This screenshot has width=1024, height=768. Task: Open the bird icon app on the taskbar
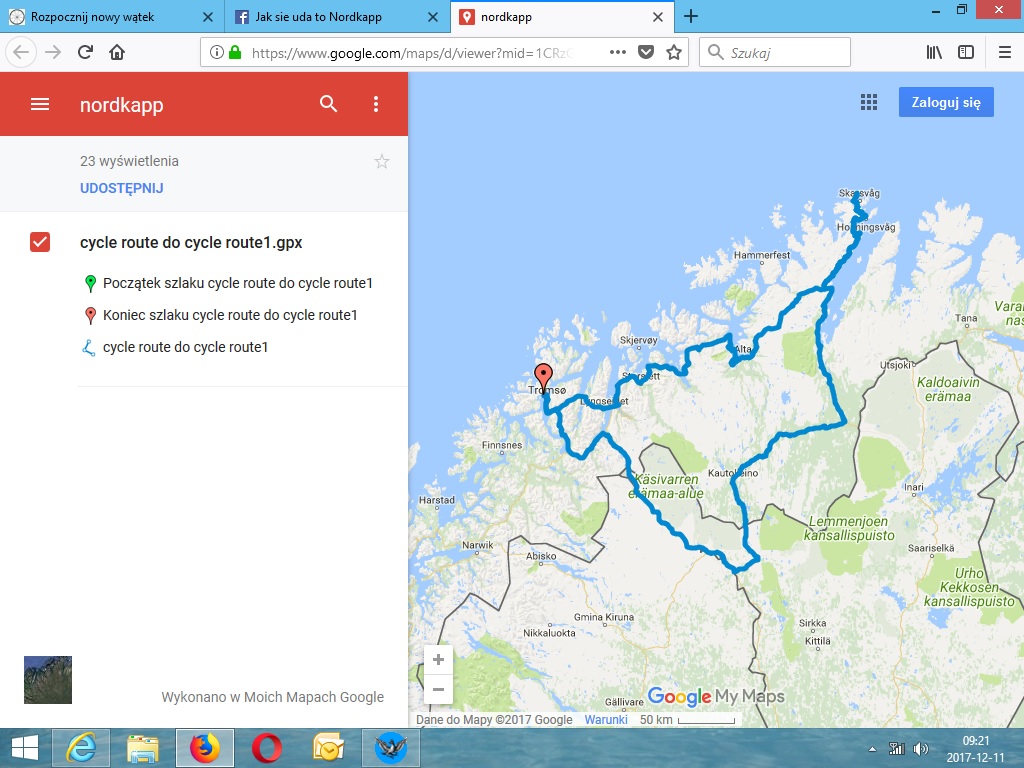[x=391, y=748]
